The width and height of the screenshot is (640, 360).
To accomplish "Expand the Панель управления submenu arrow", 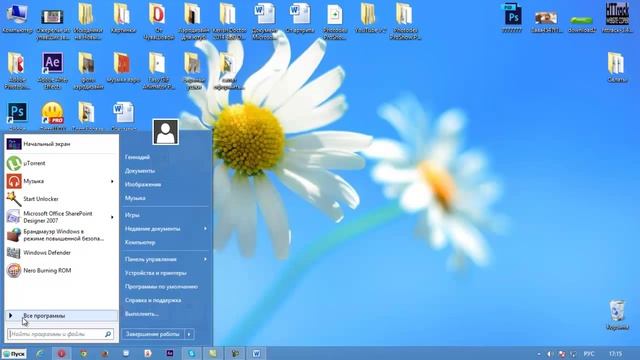I will point(205,259).
